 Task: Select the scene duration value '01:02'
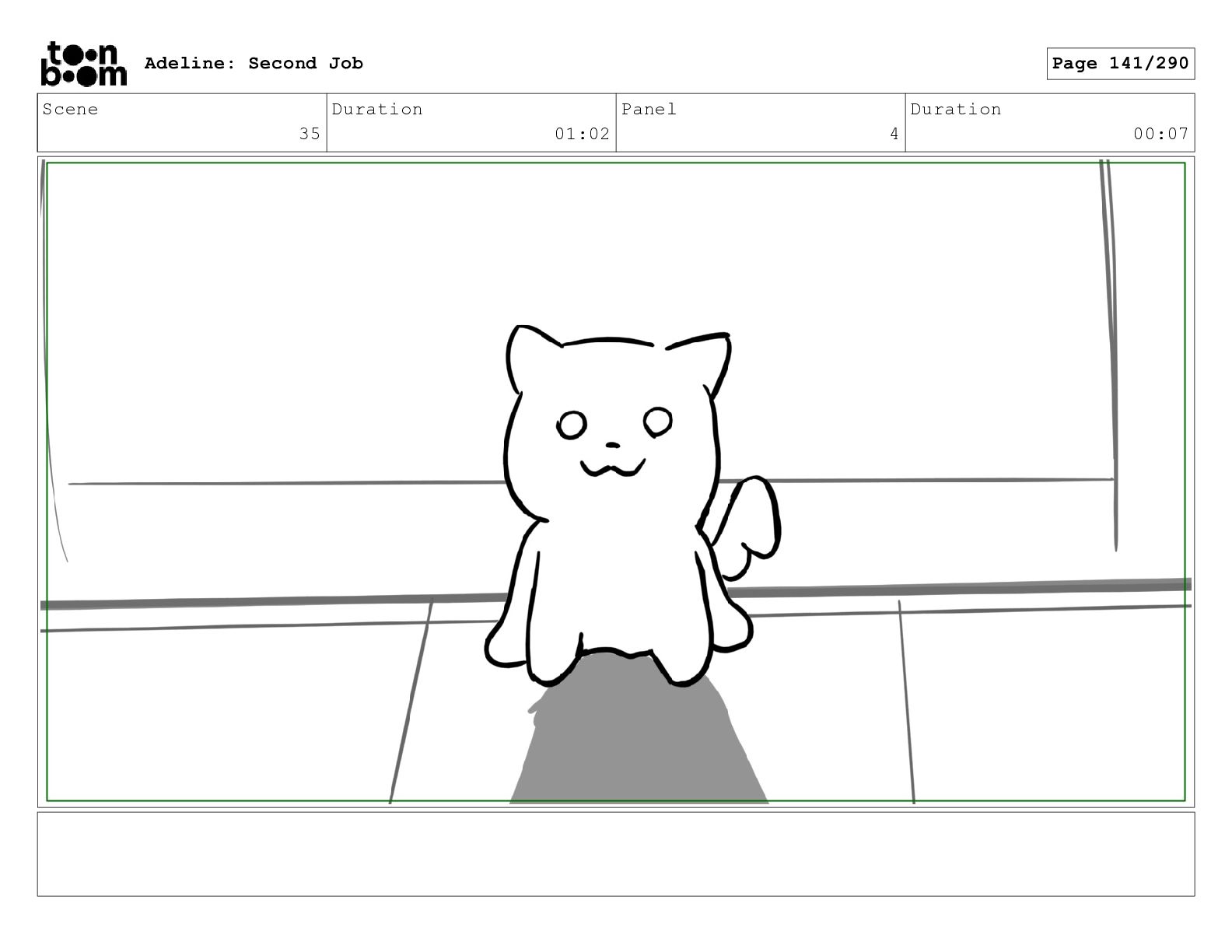tap(582, 134)
